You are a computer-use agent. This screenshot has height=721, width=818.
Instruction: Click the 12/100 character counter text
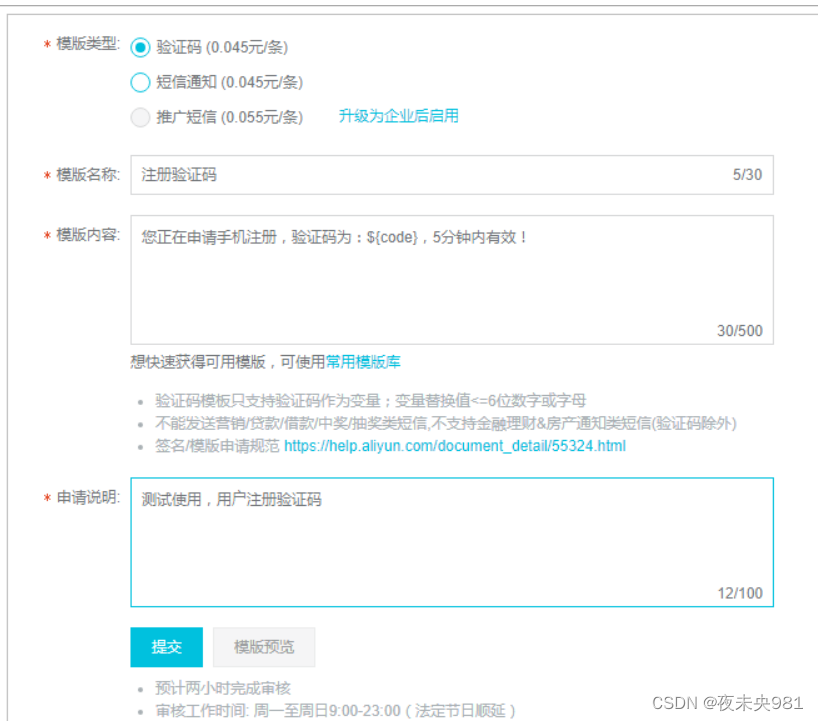(740, 593)
